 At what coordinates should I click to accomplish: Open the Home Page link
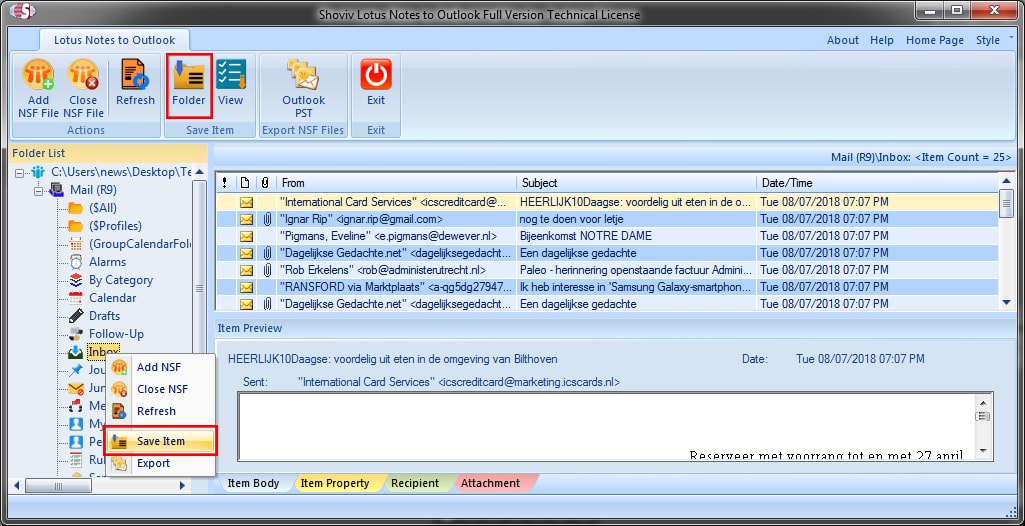point(934,40)
